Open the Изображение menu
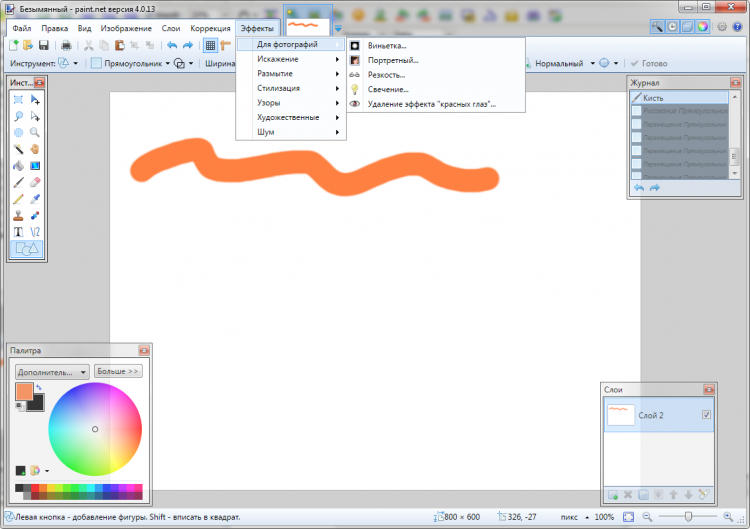 [126, 28]
